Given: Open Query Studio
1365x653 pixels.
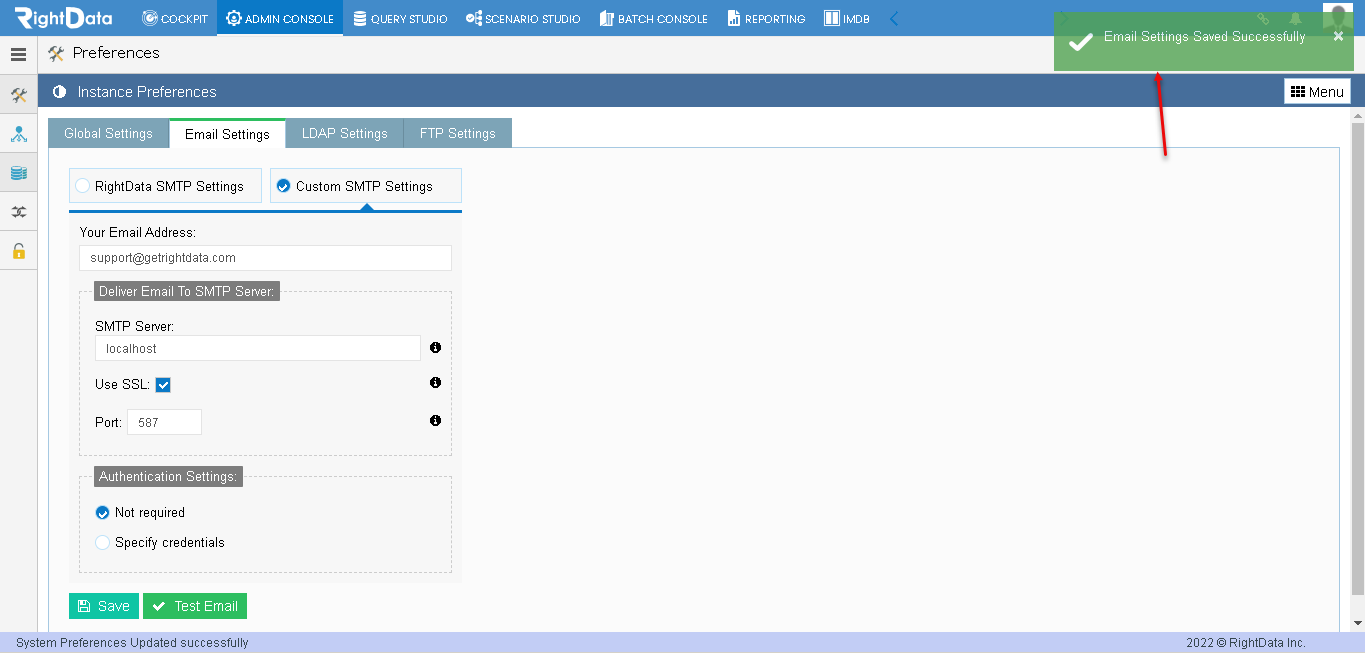Looking at the screenshot, I should pos(400,18).
